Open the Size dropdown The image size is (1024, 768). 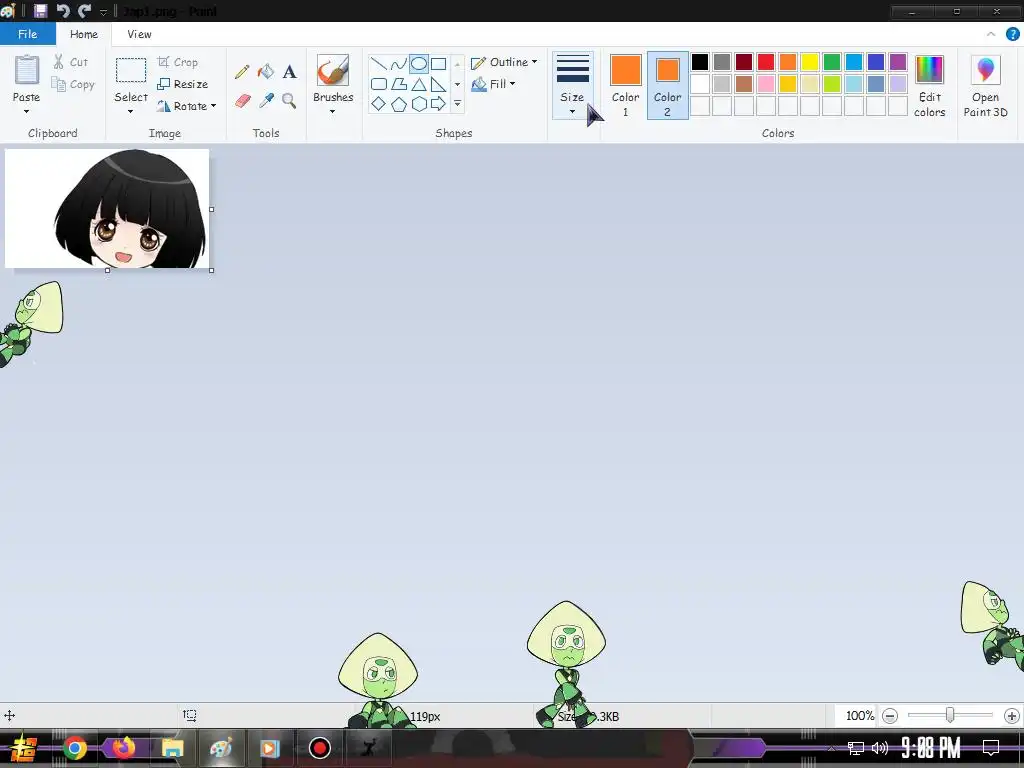(x=572, y=86)
